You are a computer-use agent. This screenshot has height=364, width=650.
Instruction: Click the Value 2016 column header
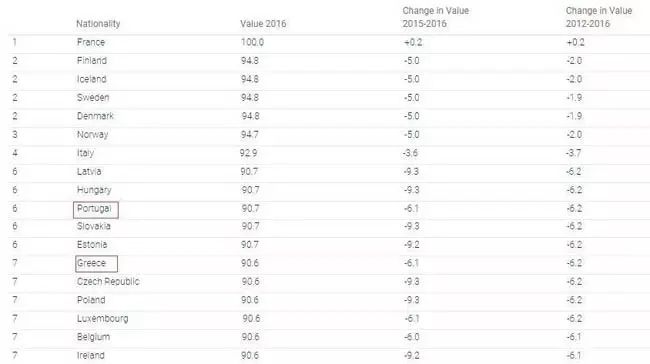(x=263, y=24)
